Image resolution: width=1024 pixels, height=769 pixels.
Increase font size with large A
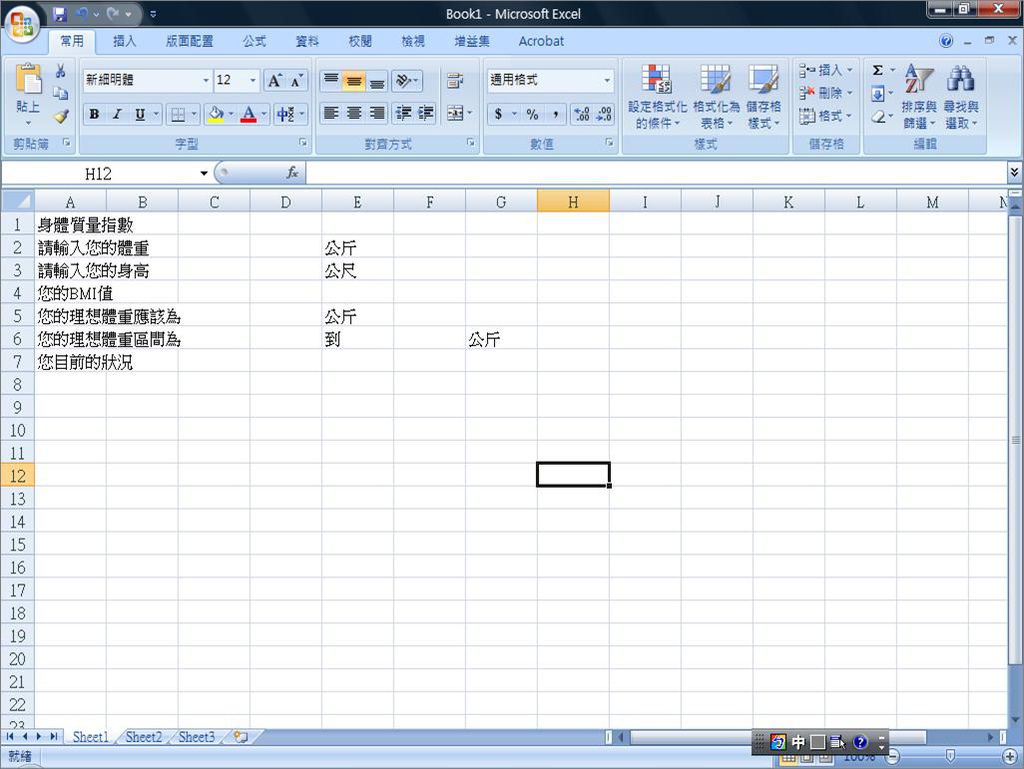click(275, 80)
